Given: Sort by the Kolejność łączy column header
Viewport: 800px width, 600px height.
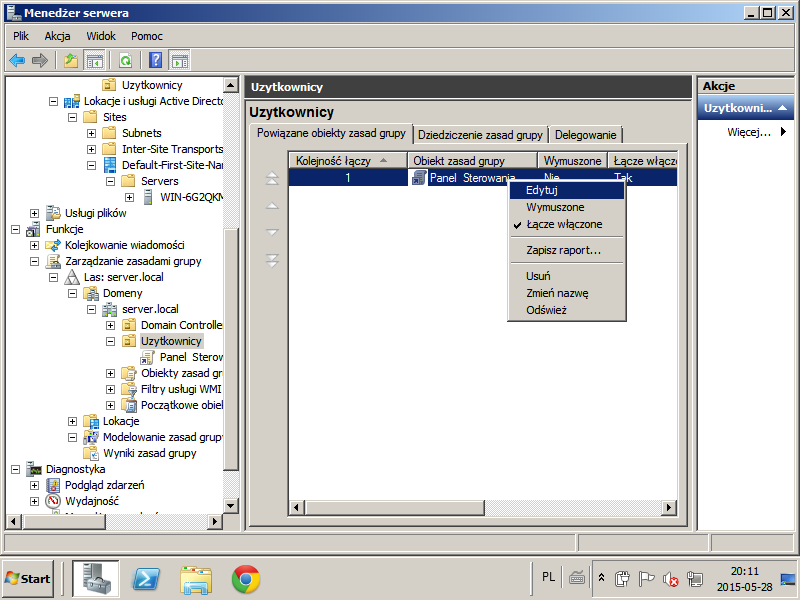Looking at the screenshot, I should pyautogui.click(x=347, y=161).
